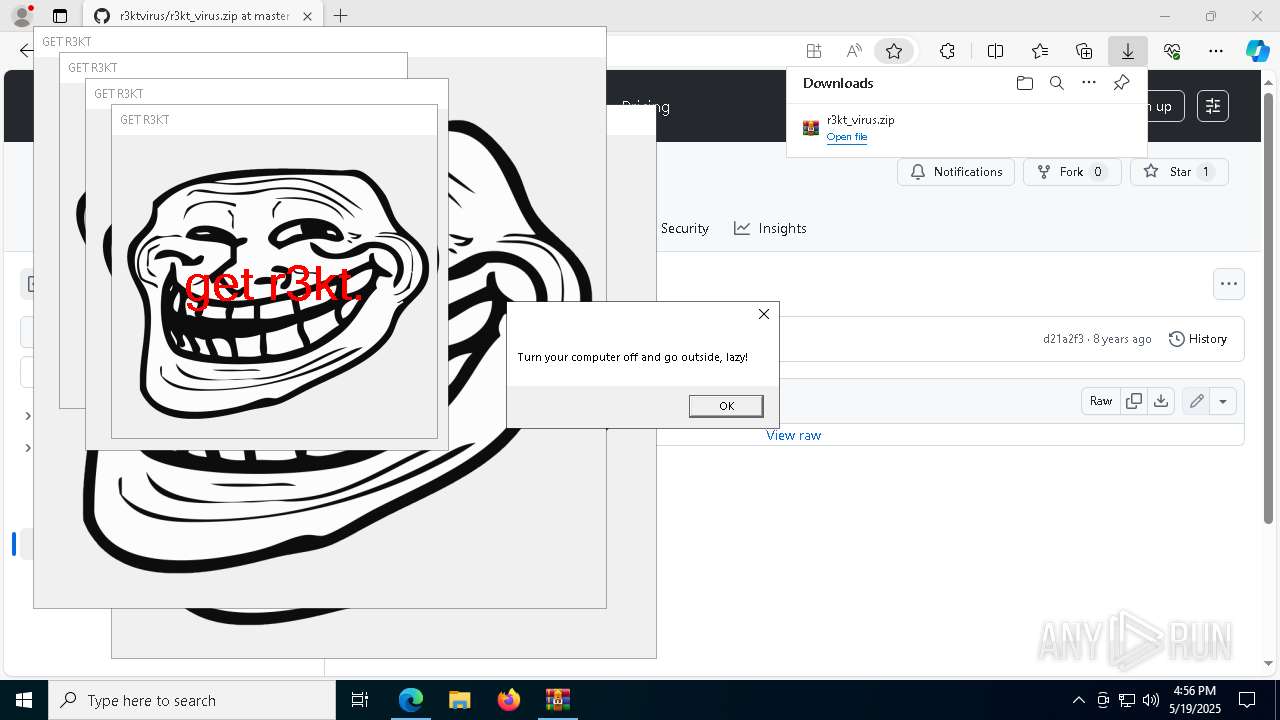
Task: Fork the repository
Action: click(x=1071, y=172)
